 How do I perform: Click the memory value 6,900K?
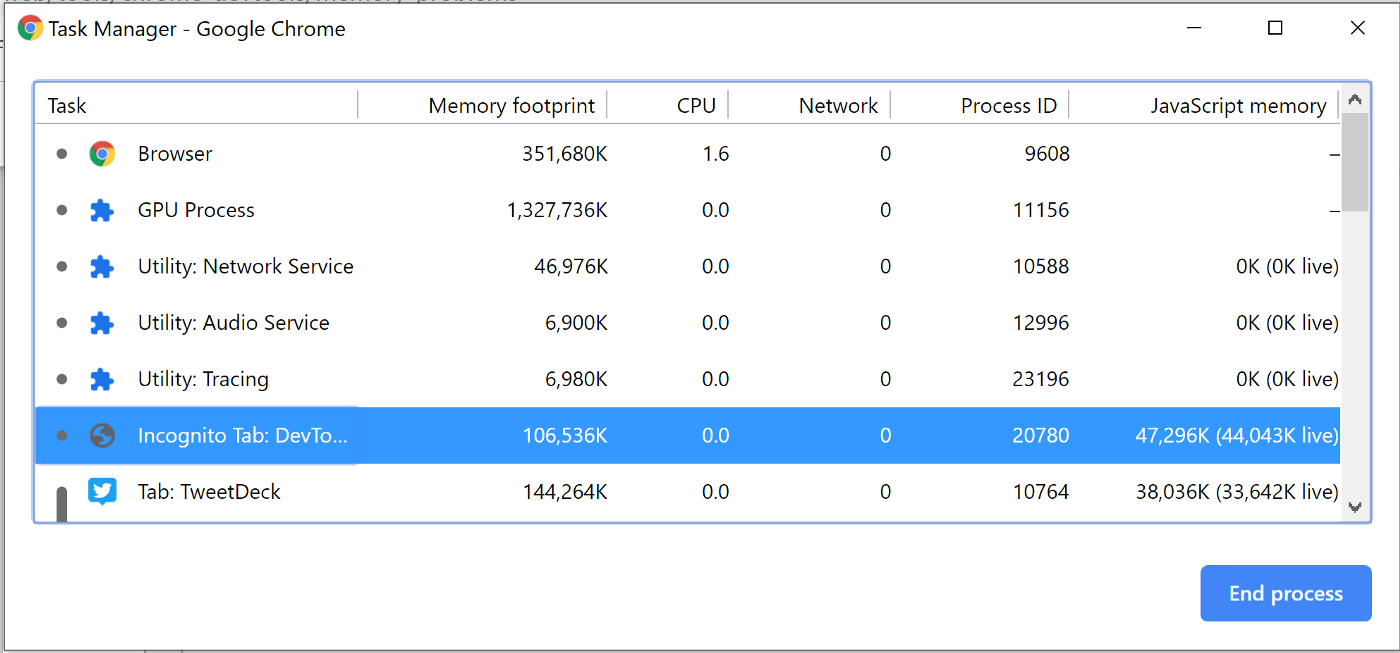point(577,323)
